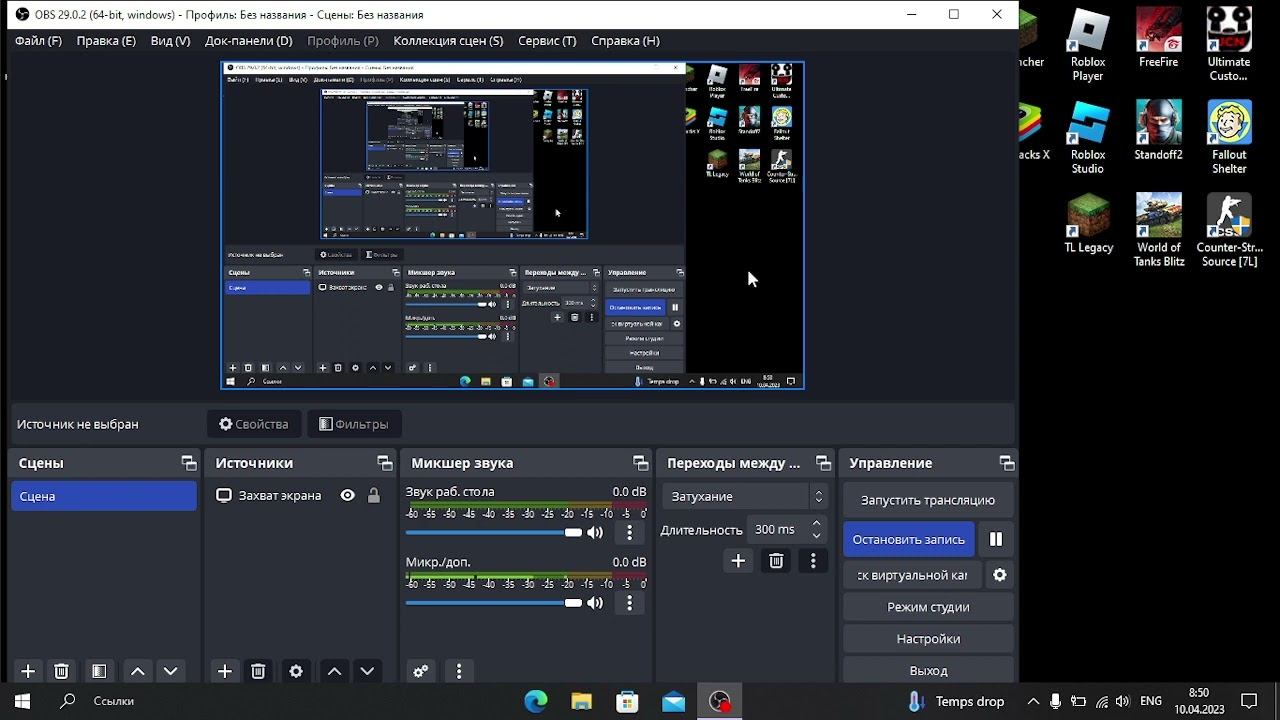Add a scene transition with the plus icon

[738, 562]
